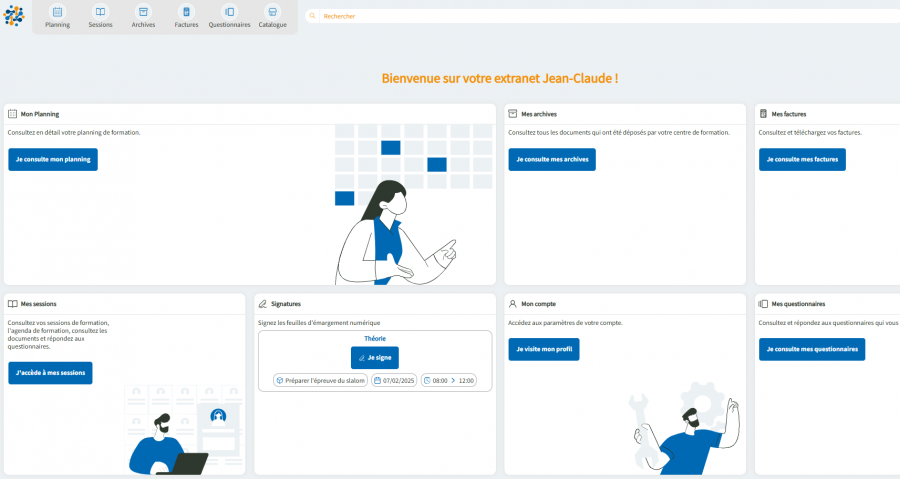Click the extranet logo in top-left corner
The height and width of the screenshot is (479, 900).
coord(14,16)
